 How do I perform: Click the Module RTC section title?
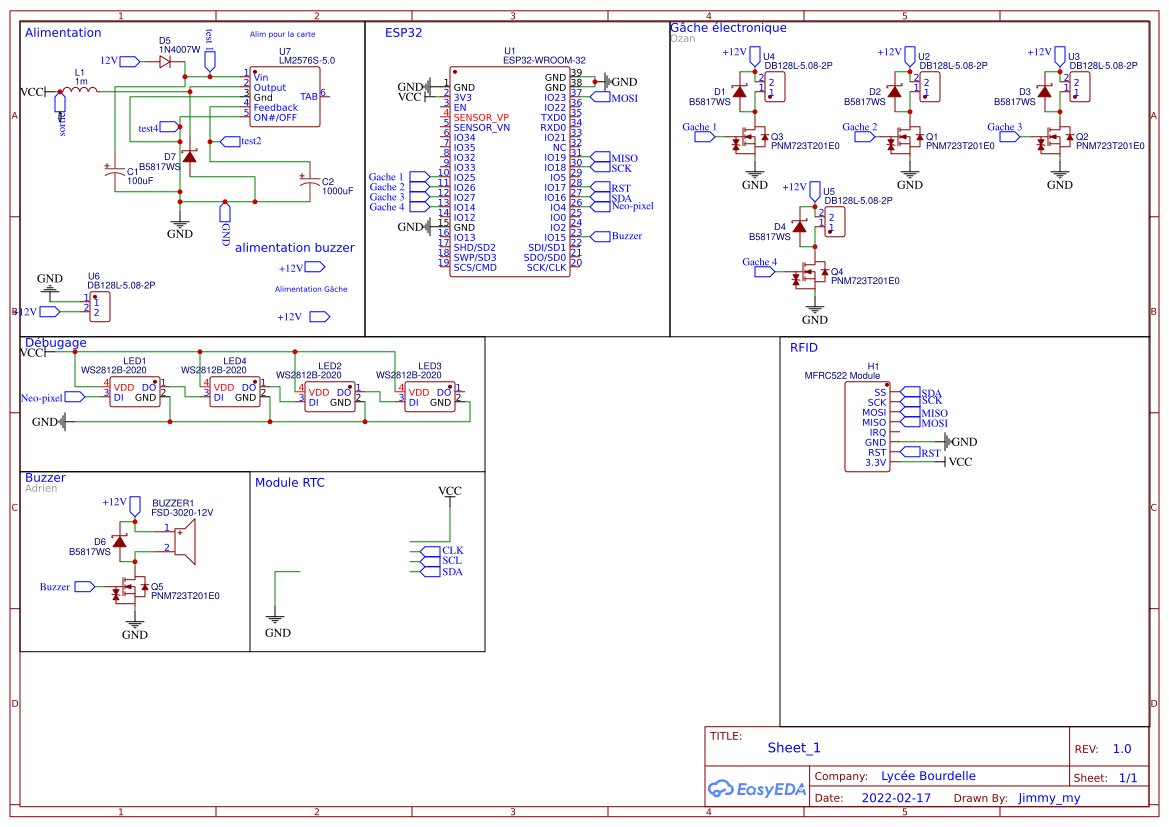coord(290,483)
